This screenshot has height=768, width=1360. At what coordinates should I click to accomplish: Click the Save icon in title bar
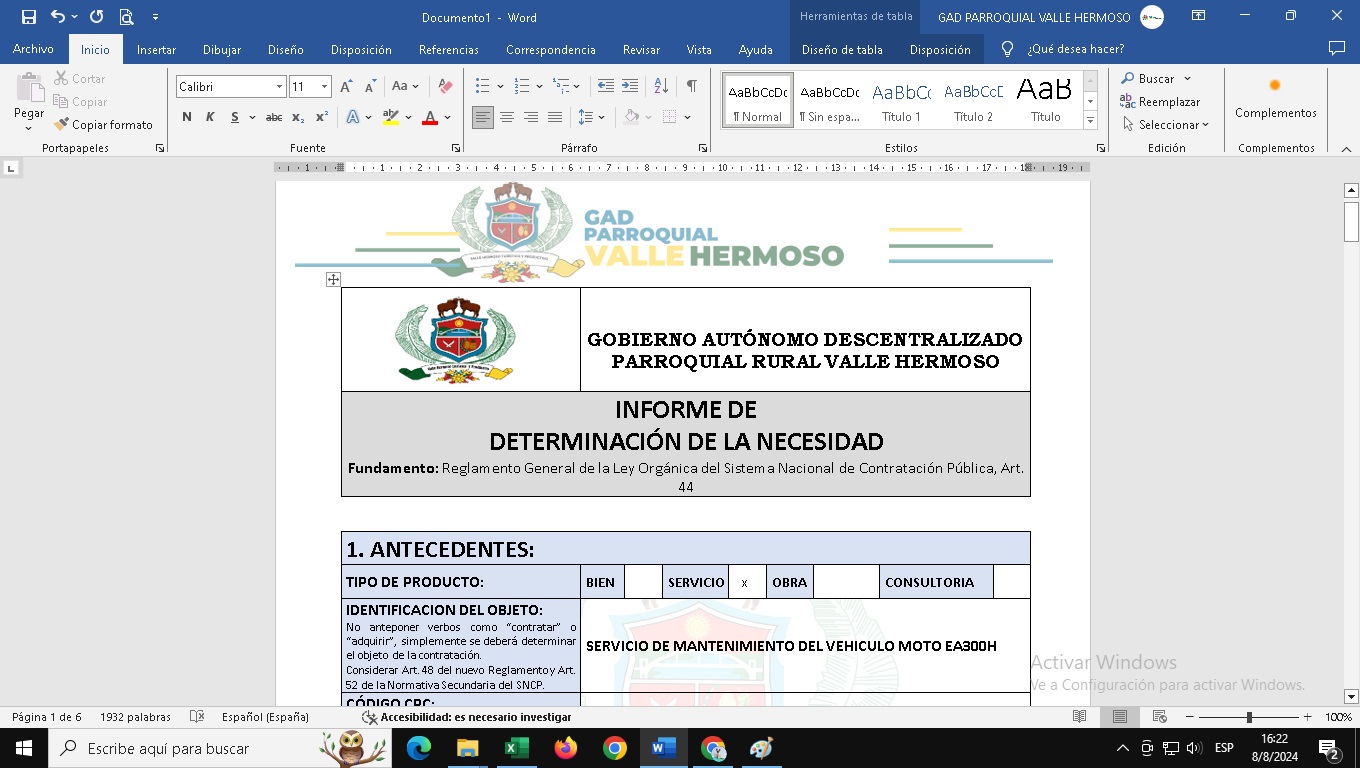[29, 17]
